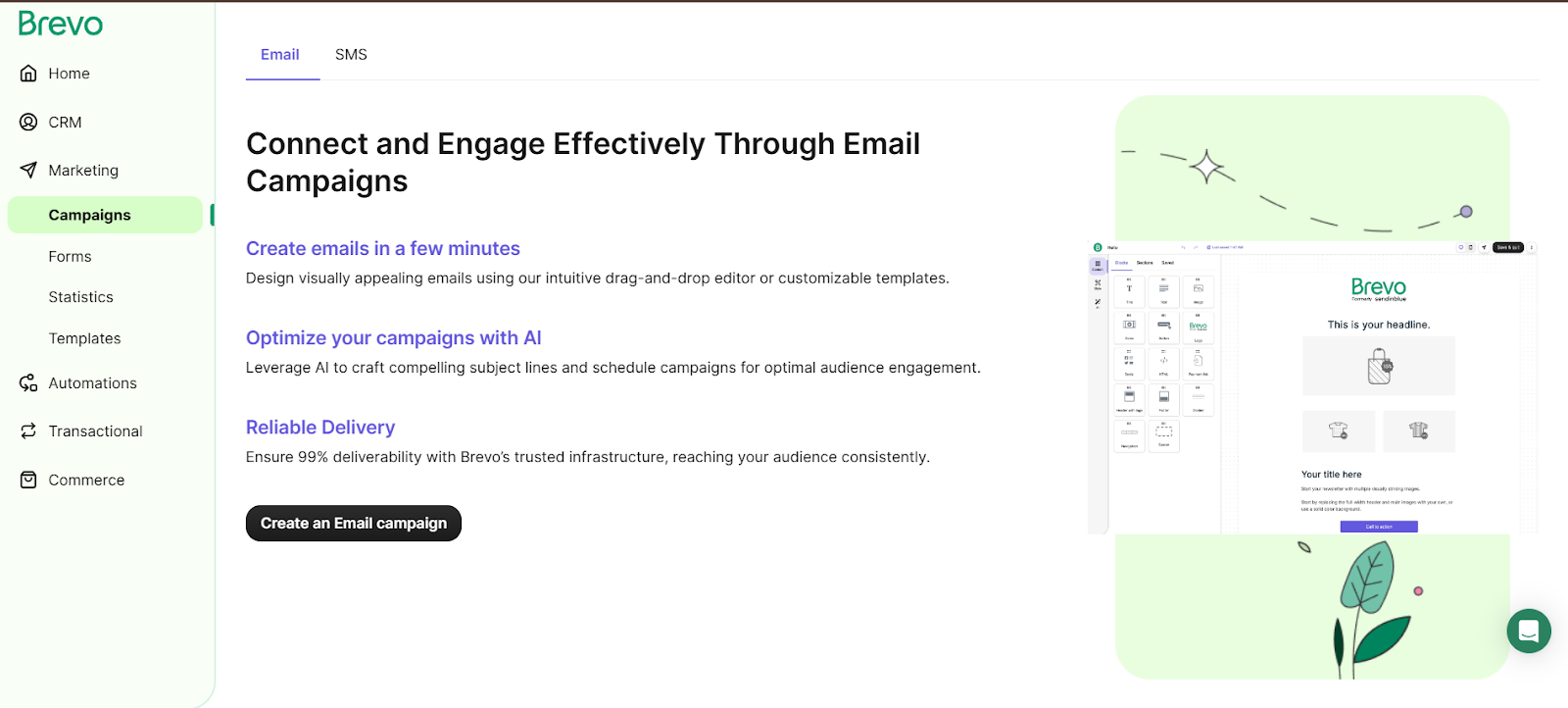Click the Marketing paper-plane icon
Image resolution: width=1568 pixels, height=708 pixels.
tap(28, 170)
